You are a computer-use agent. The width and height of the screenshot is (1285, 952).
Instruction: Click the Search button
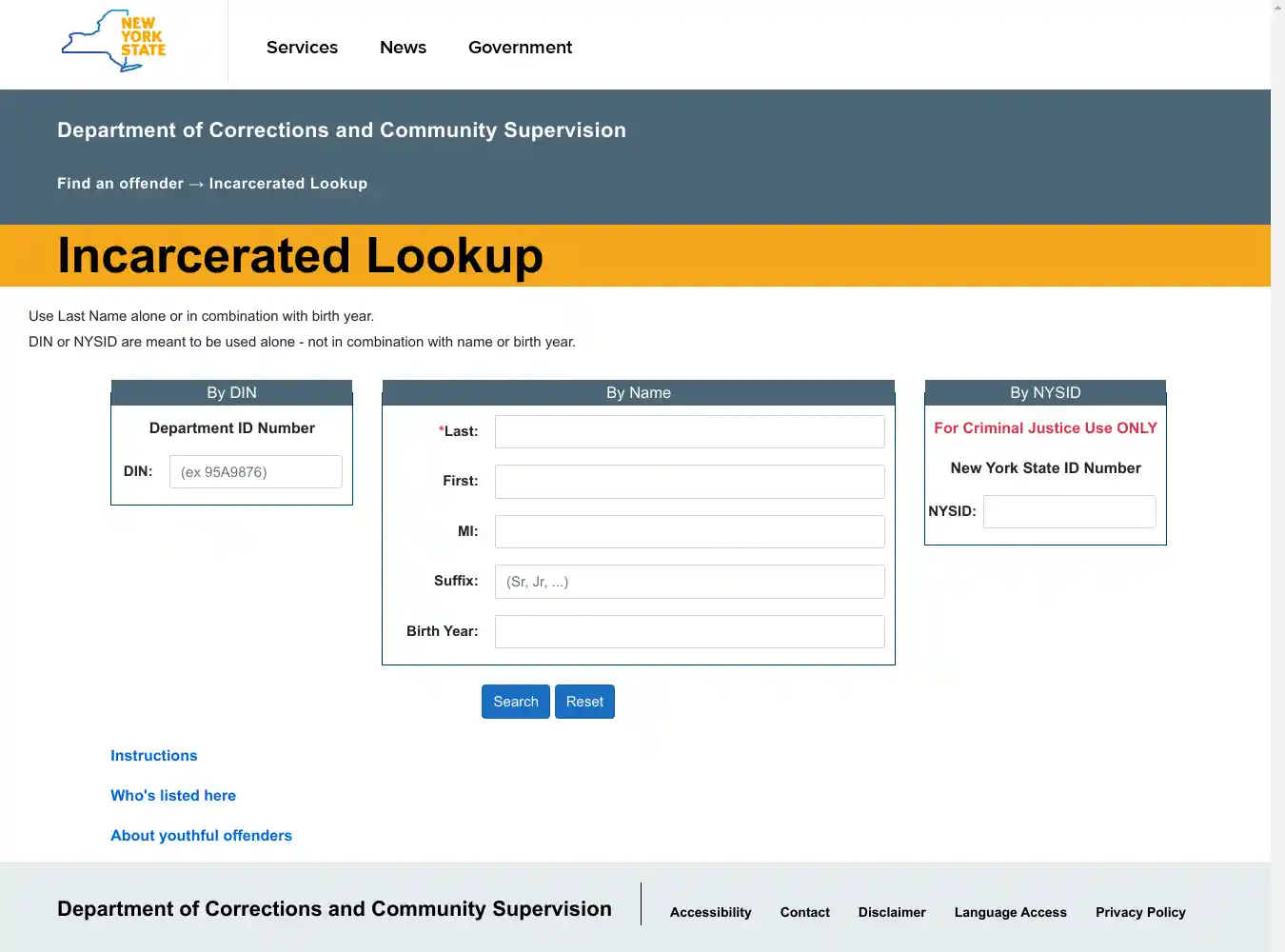click(x=516, y=702)
